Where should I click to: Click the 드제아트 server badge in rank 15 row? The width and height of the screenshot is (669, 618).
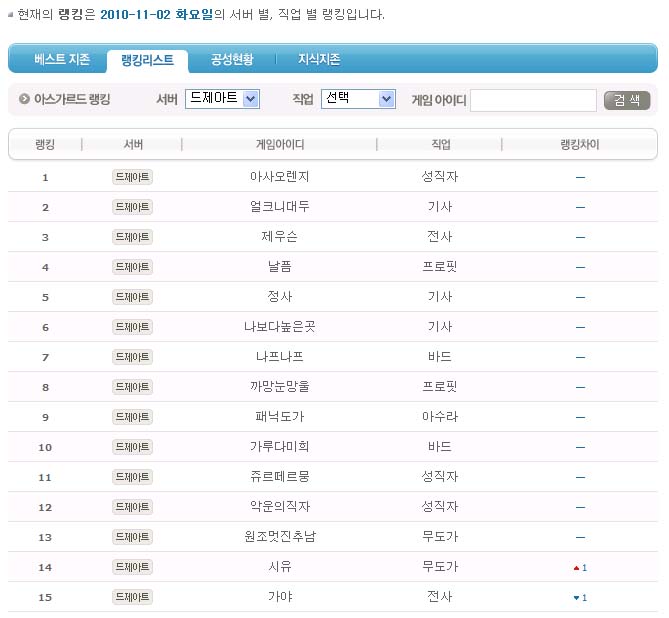[x=132, y=597]
